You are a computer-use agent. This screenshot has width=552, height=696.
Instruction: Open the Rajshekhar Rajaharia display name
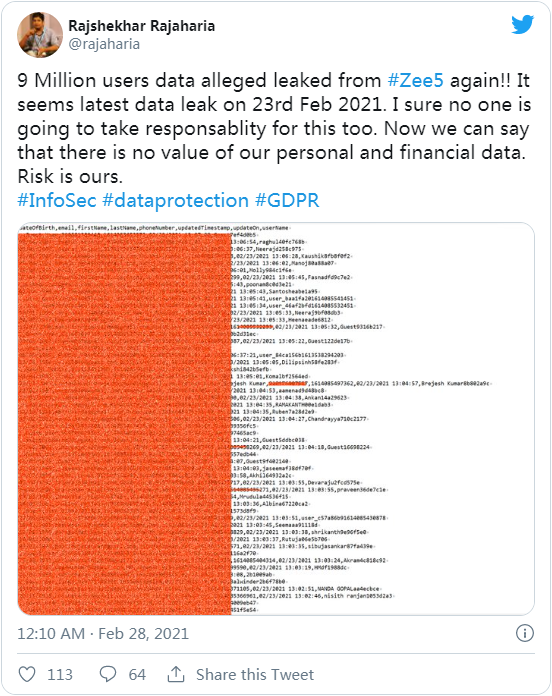(x=142, y=26)
